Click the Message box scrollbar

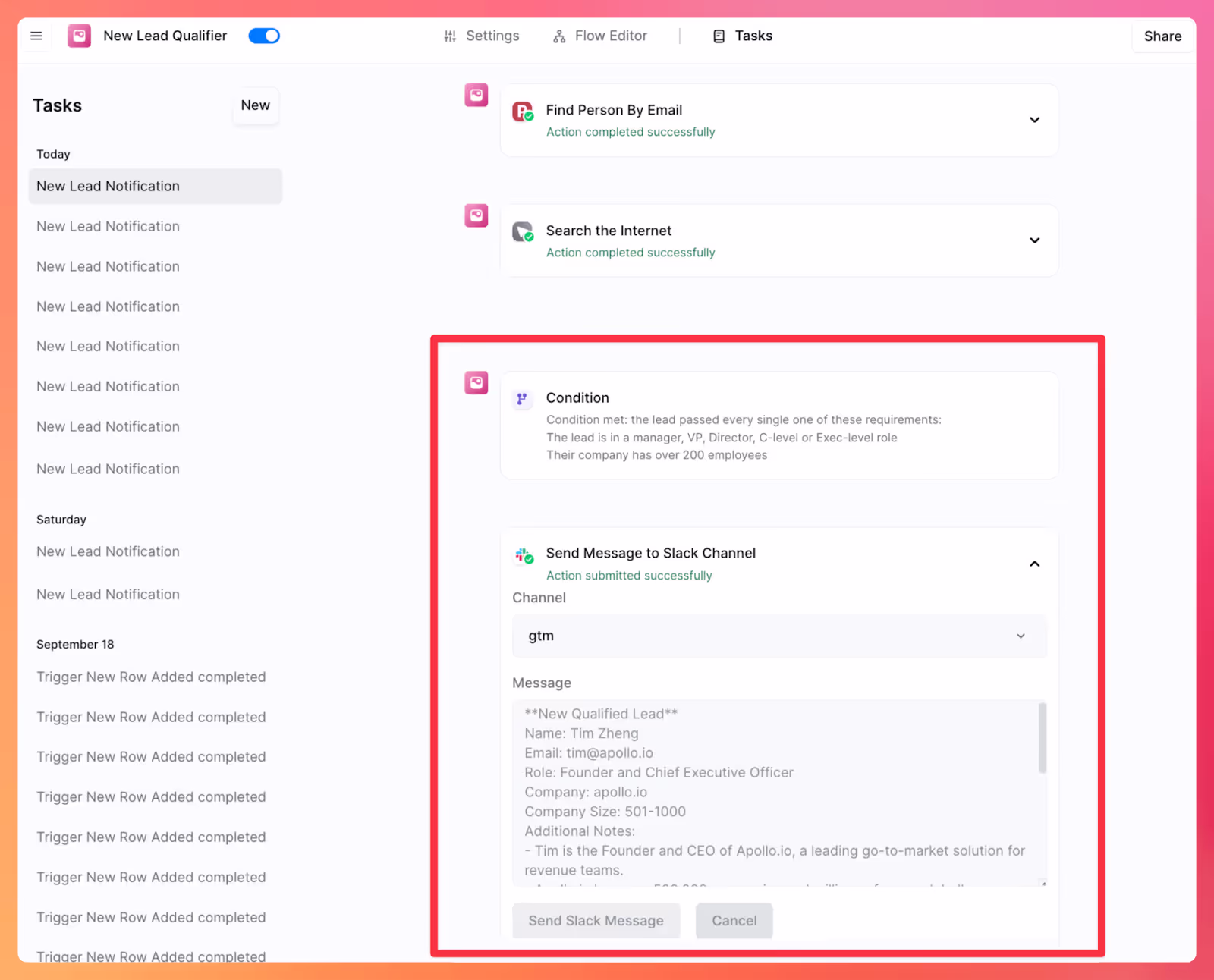(x=1043, y=738)
